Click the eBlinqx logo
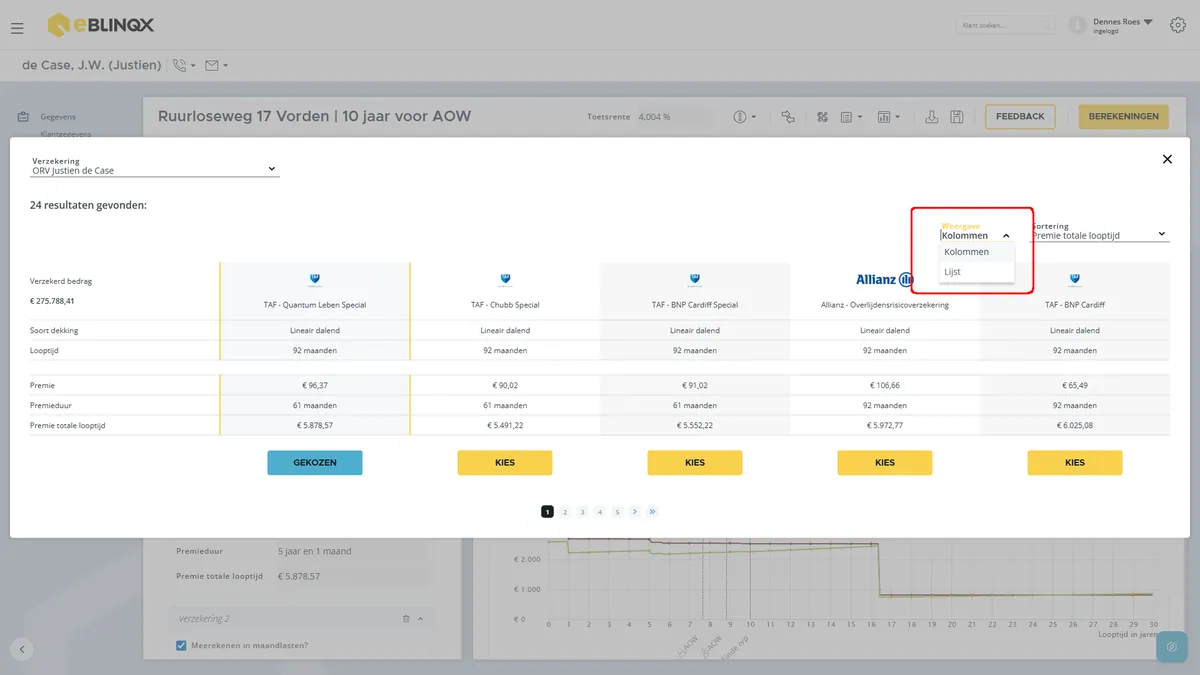The image size is (1200, 675). point(101,25)
